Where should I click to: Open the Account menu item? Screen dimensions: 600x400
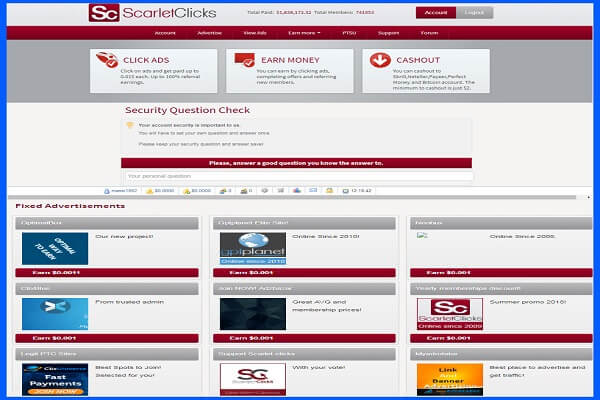tap(165, 33)
